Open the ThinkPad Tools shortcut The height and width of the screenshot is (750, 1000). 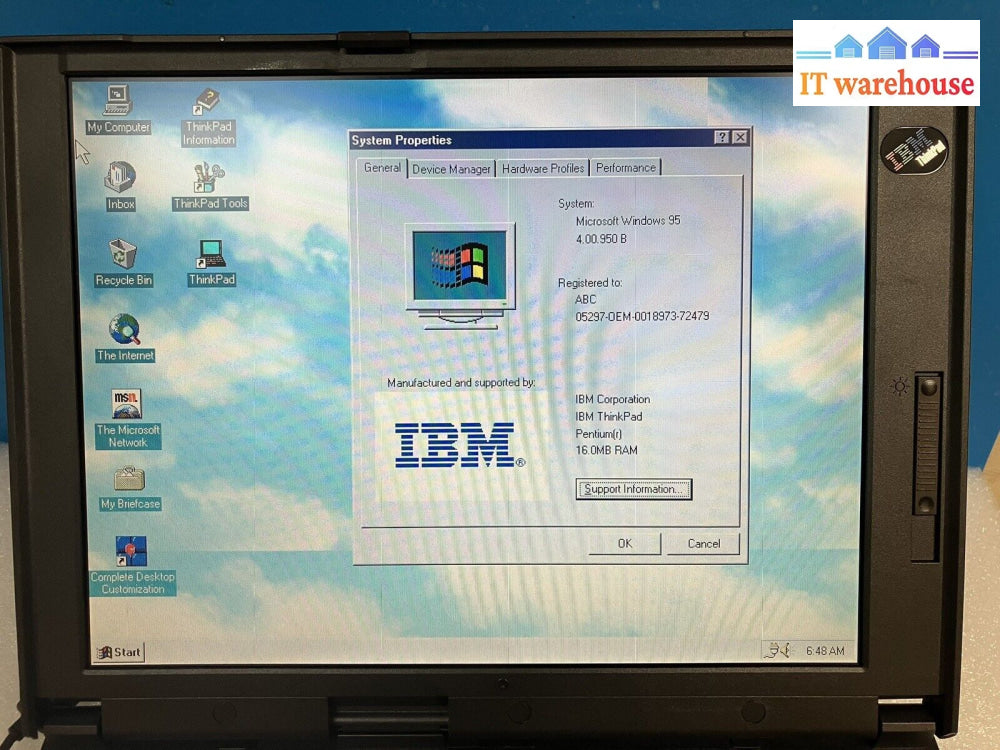point(209,179)
